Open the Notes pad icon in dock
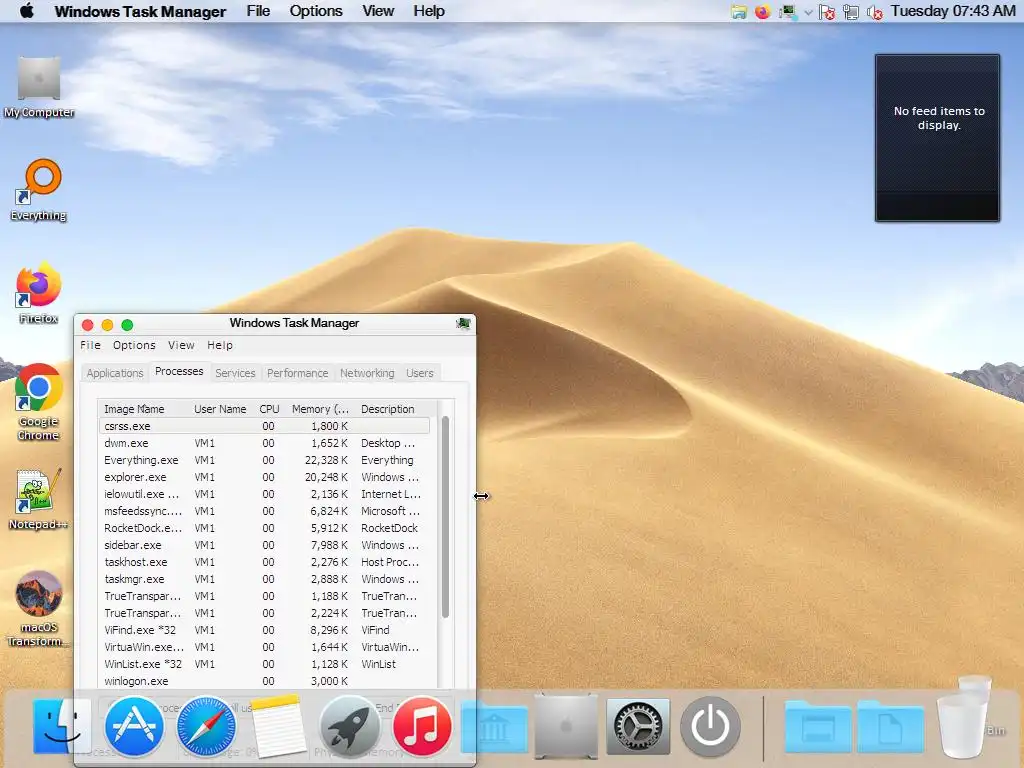Viewport: 1024px width, 768px height. pos(278,726)
